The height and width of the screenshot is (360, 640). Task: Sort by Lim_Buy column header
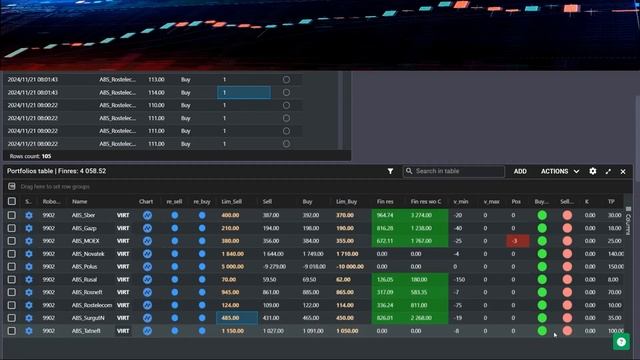pos(347,202)
